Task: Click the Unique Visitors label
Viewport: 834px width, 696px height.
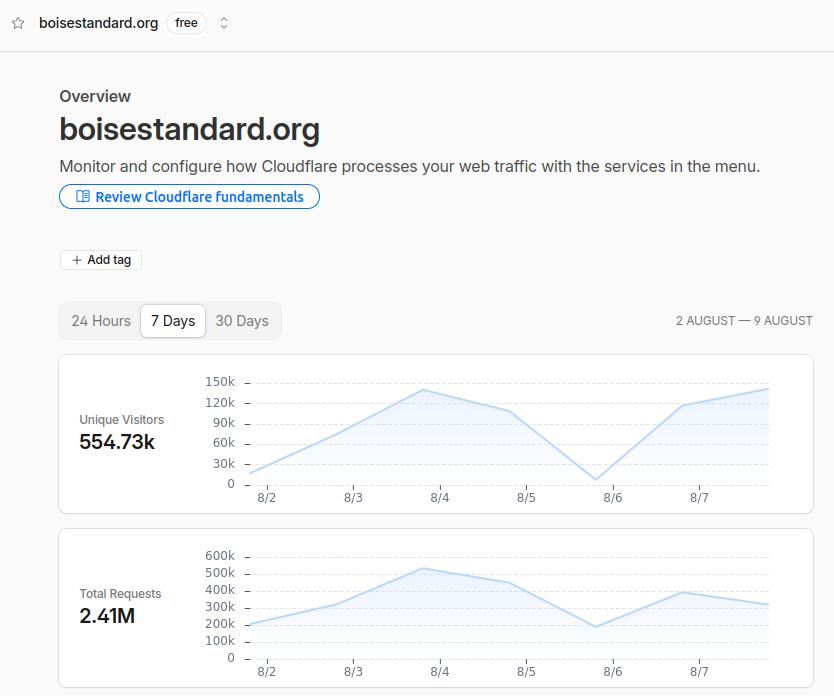Action: [x=121, y=420]
